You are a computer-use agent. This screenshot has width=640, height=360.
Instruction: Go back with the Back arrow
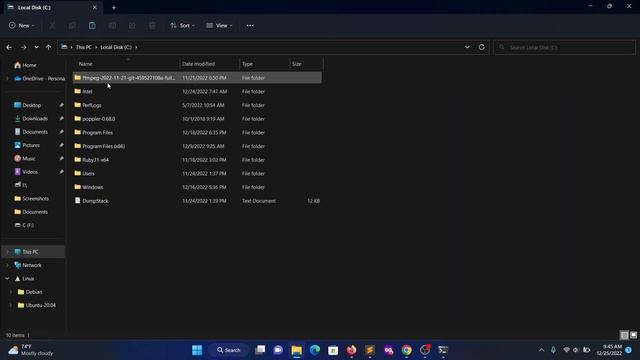click(x=9, y=47)
